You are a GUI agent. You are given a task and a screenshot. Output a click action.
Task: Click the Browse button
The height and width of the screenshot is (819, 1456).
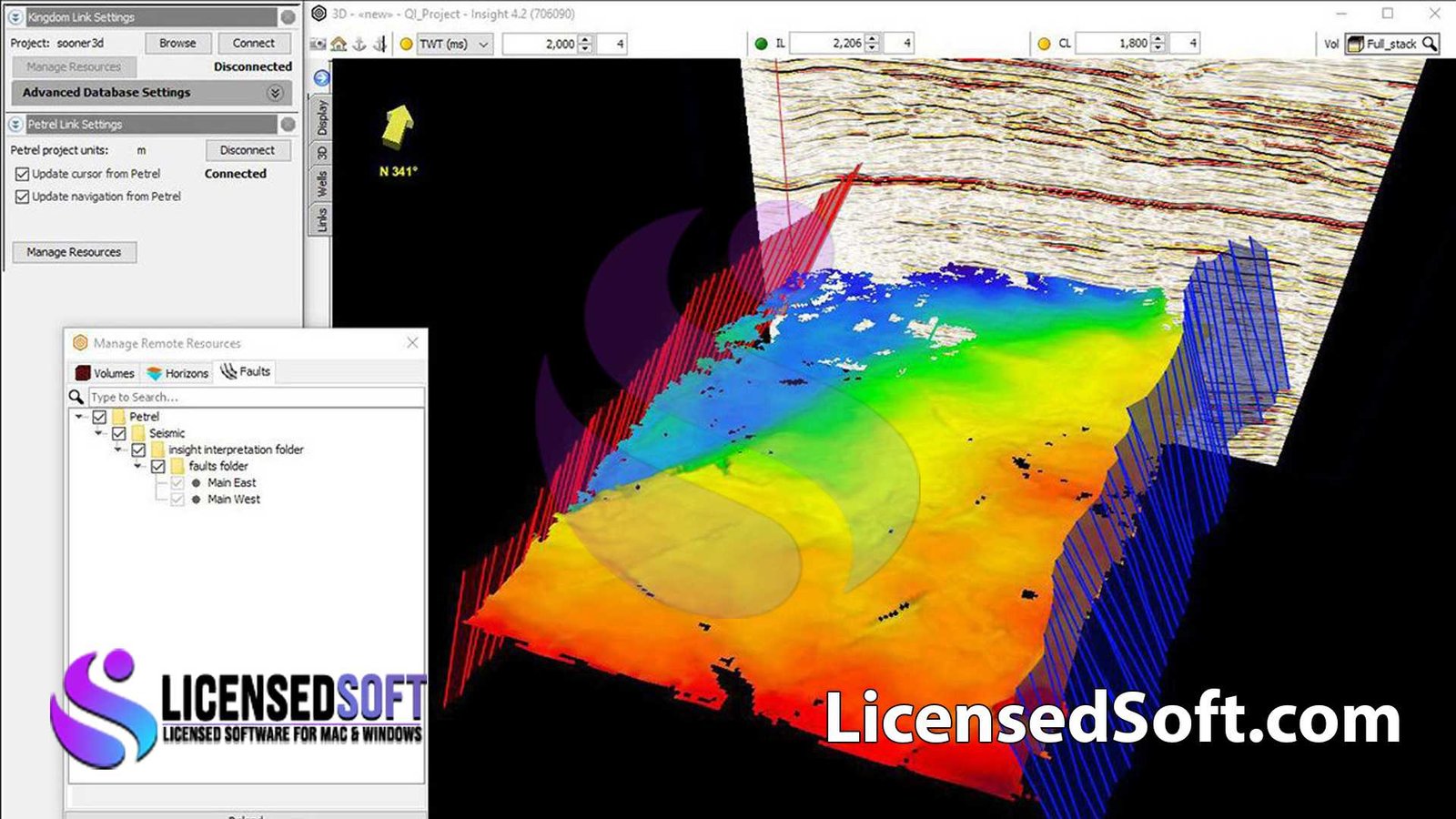pyautogui.click(x=177, y=43)
